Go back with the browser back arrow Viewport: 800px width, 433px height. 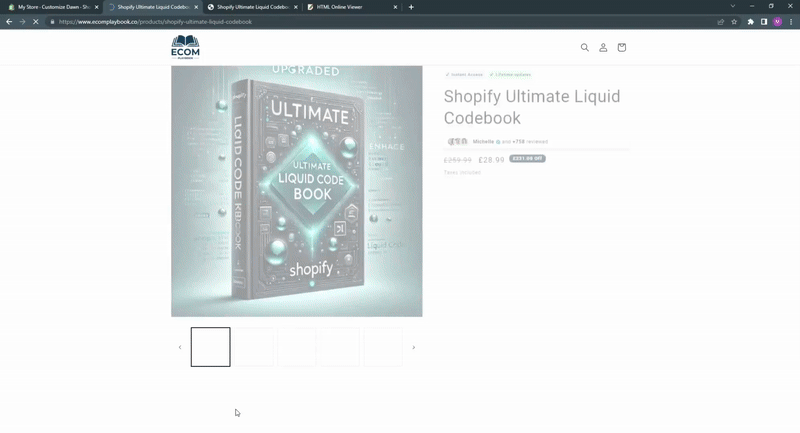click(9, 21)
